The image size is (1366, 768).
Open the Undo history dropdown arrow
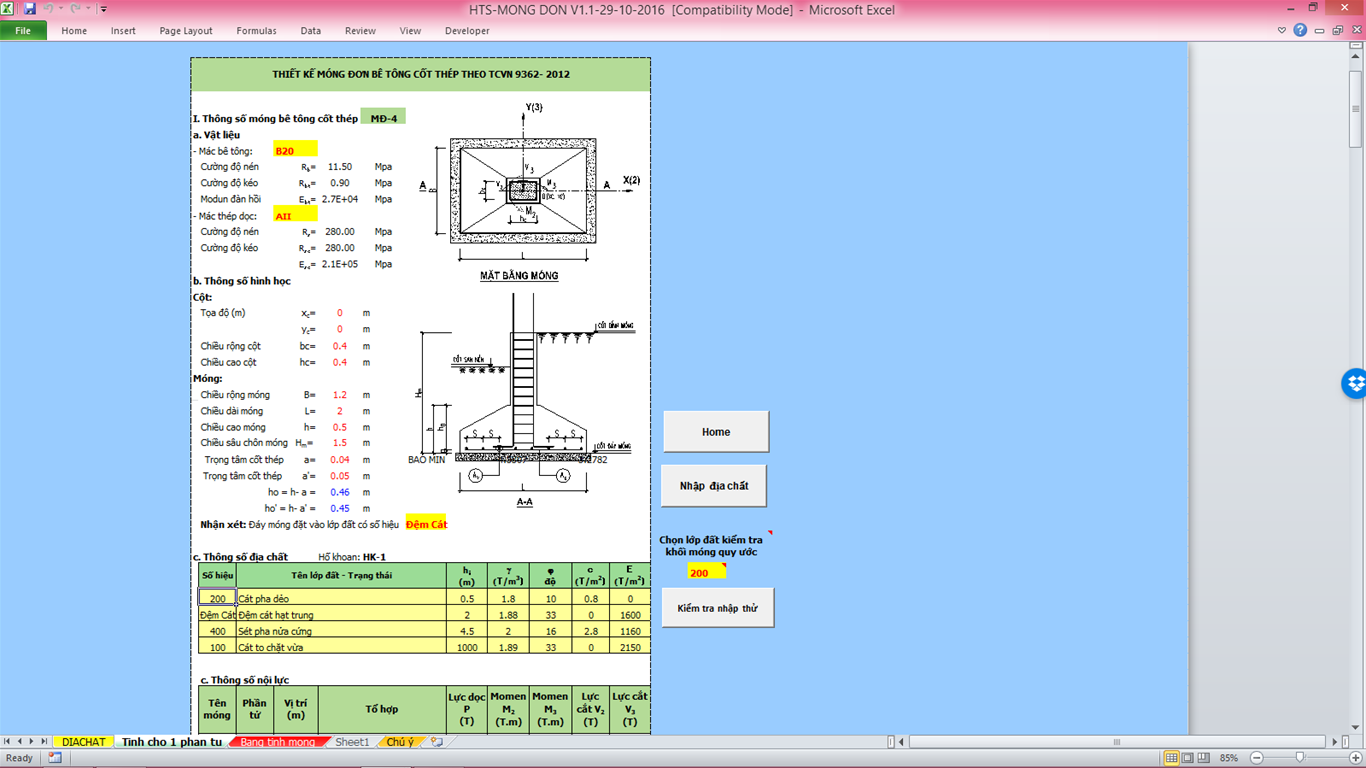tap(60, 9)
